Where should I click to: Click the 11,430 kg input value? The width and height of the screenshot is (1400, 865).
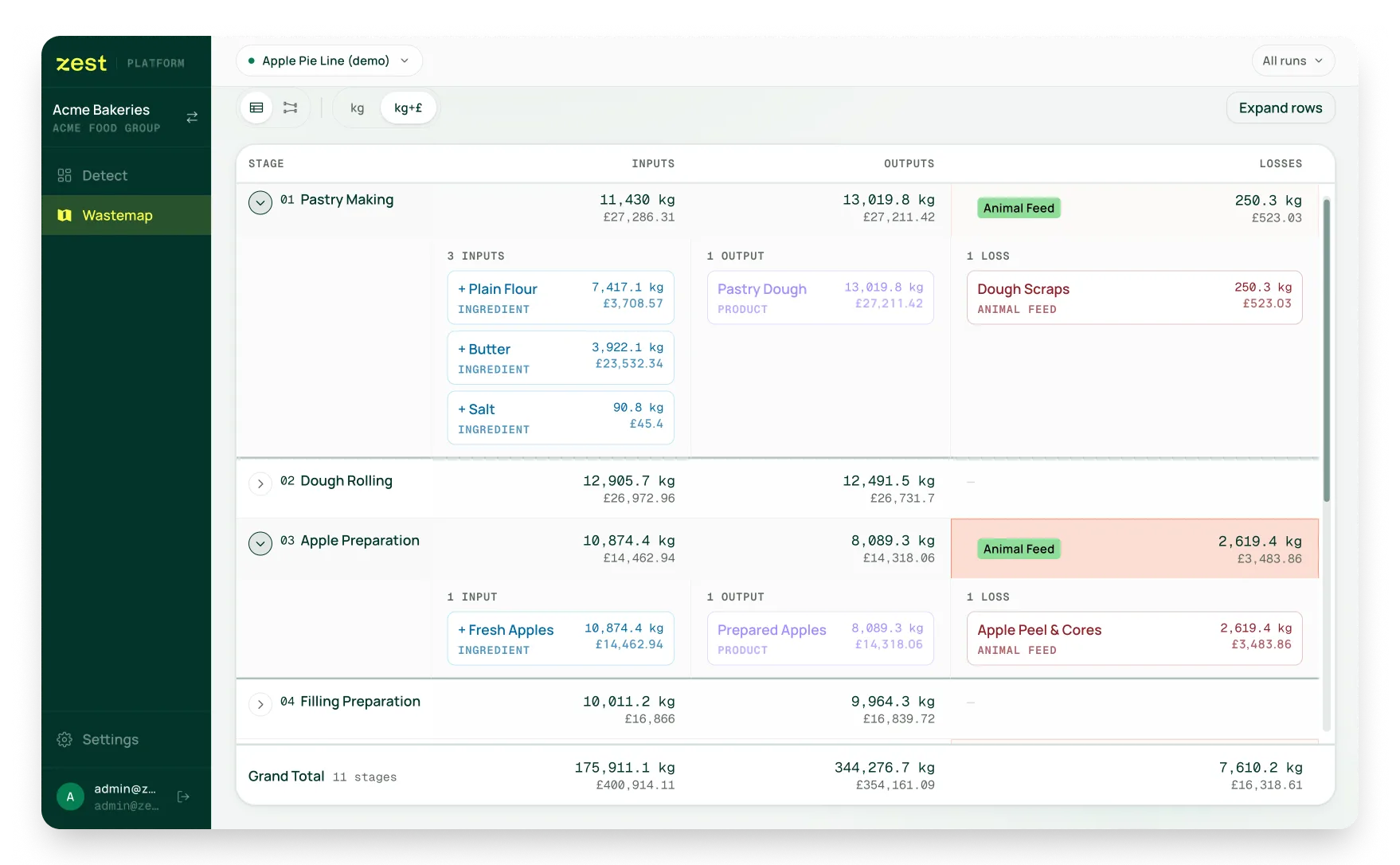click(x=637, y=200)
